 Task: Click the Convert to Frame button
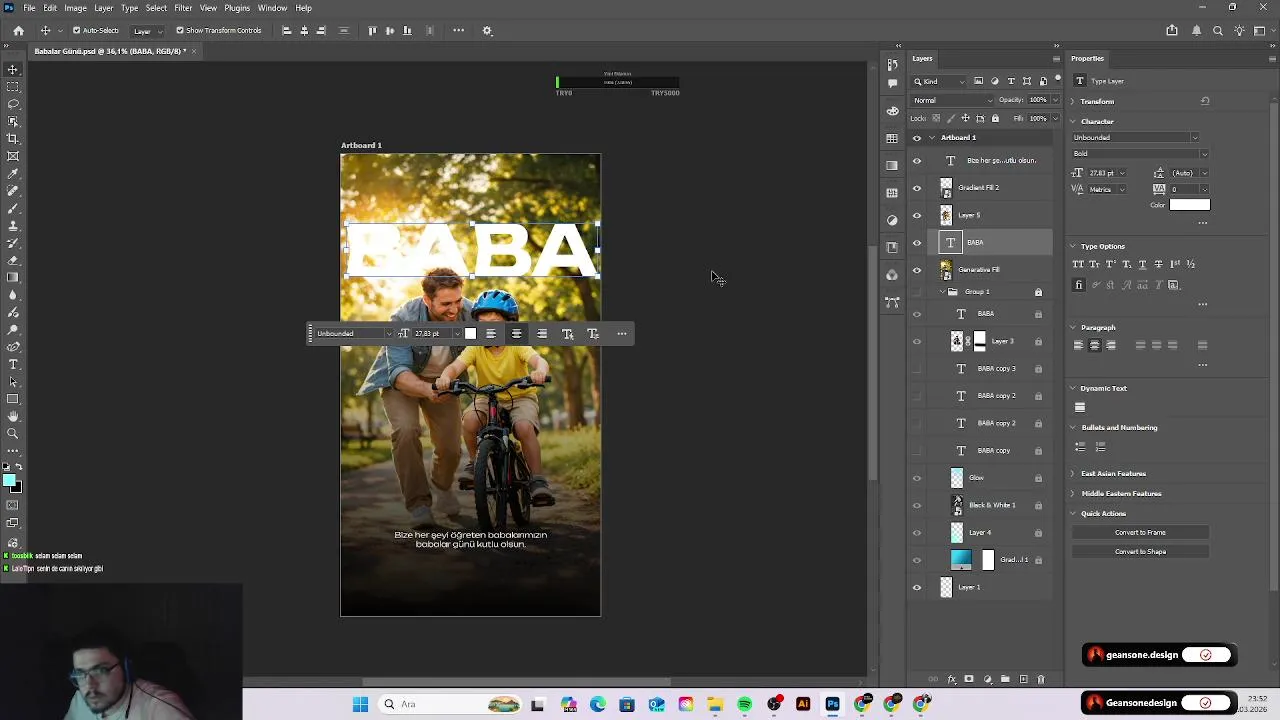click(1140, 533)
